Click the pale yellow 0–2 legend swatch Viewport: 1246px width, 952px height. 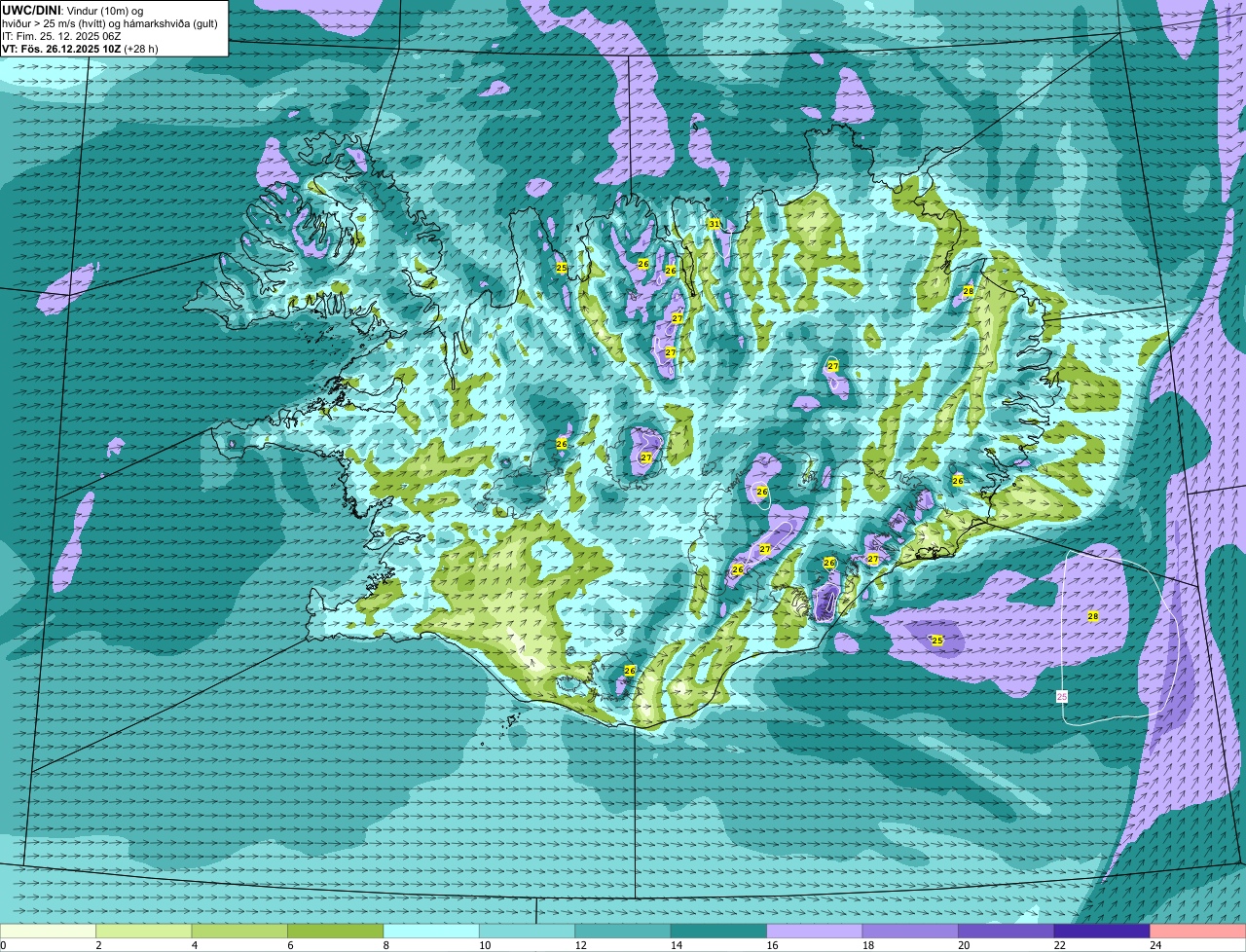pos(49,931)
